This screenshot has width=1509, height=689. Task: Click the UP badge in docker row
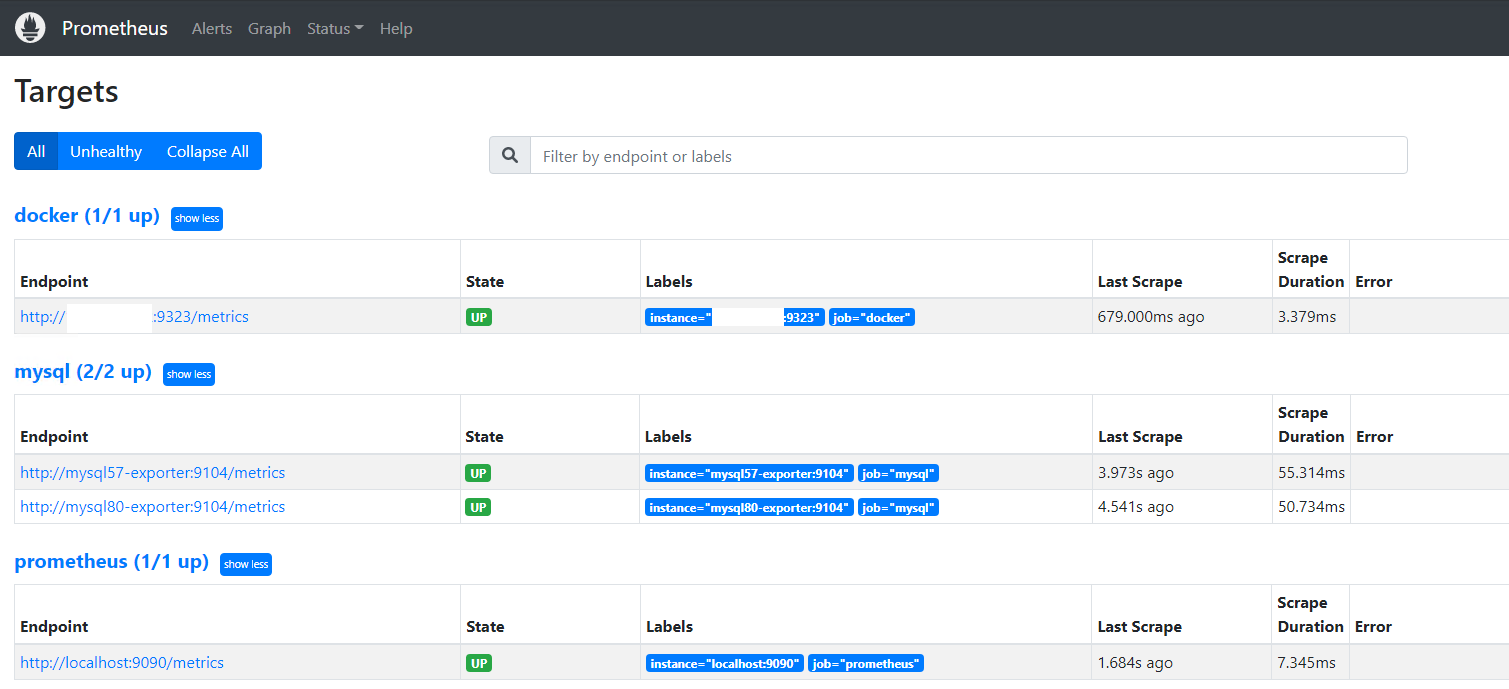pyautogui.click(x=479, y=317)
